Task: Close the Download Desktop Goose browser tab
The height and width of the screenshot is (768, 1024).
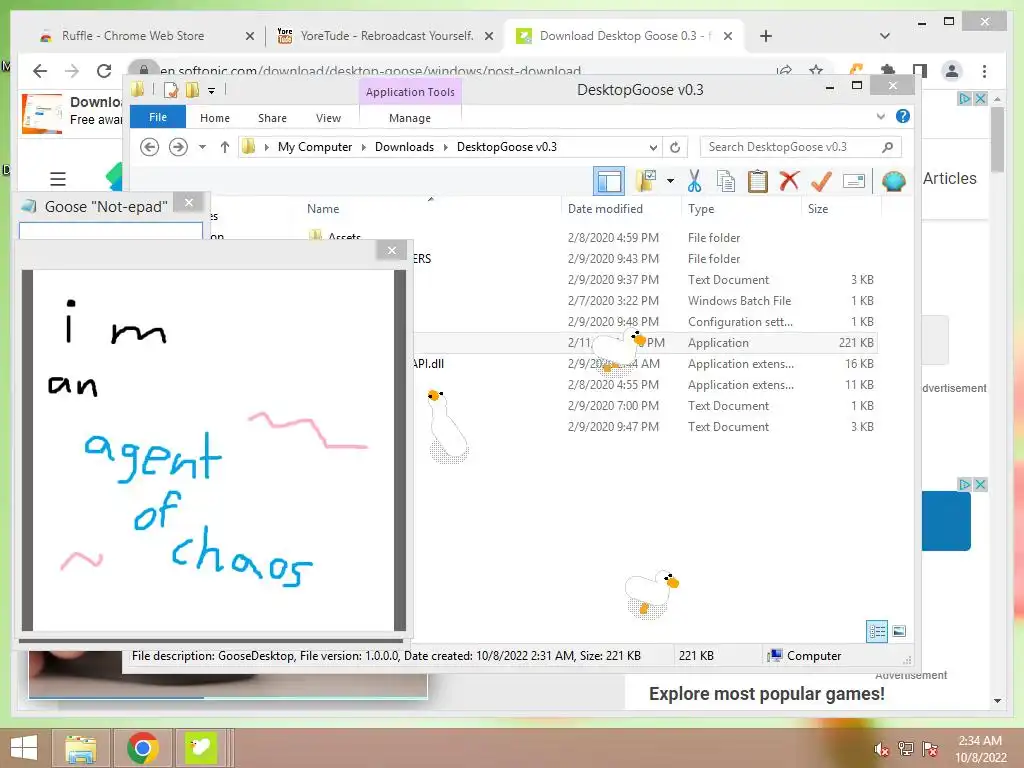Action: (x=728, y=37)
